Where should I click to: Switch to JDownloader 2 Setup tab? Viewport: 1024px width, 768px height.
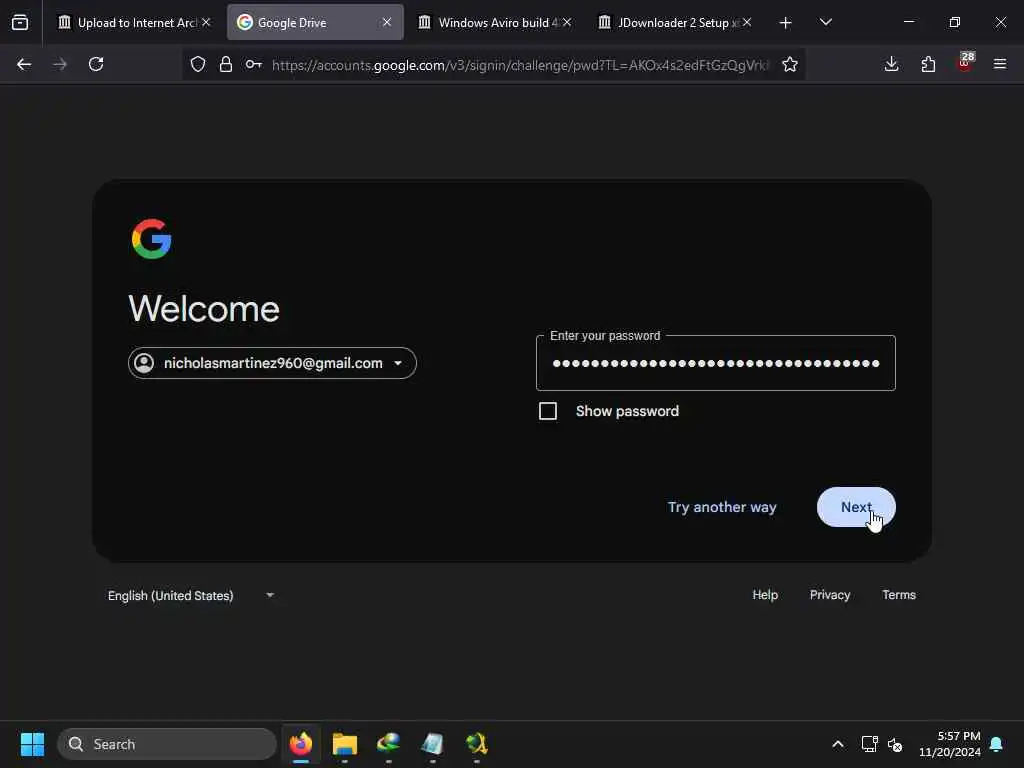(x=675, y=22)
